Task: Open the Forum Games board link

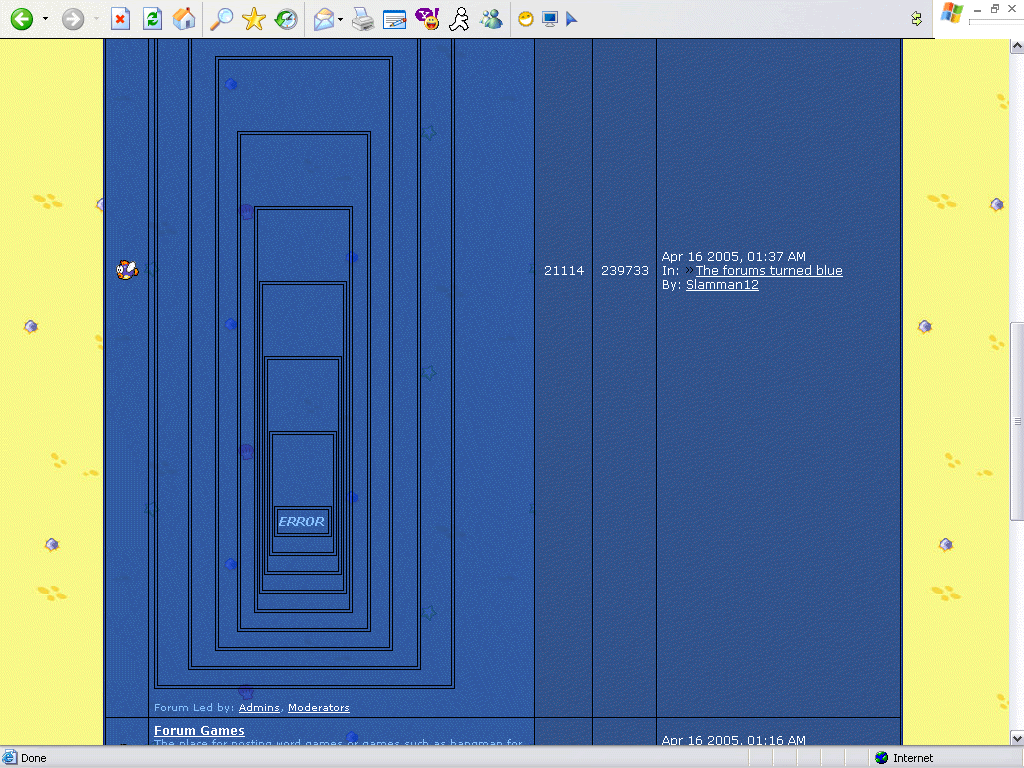Action: point(199,731)
